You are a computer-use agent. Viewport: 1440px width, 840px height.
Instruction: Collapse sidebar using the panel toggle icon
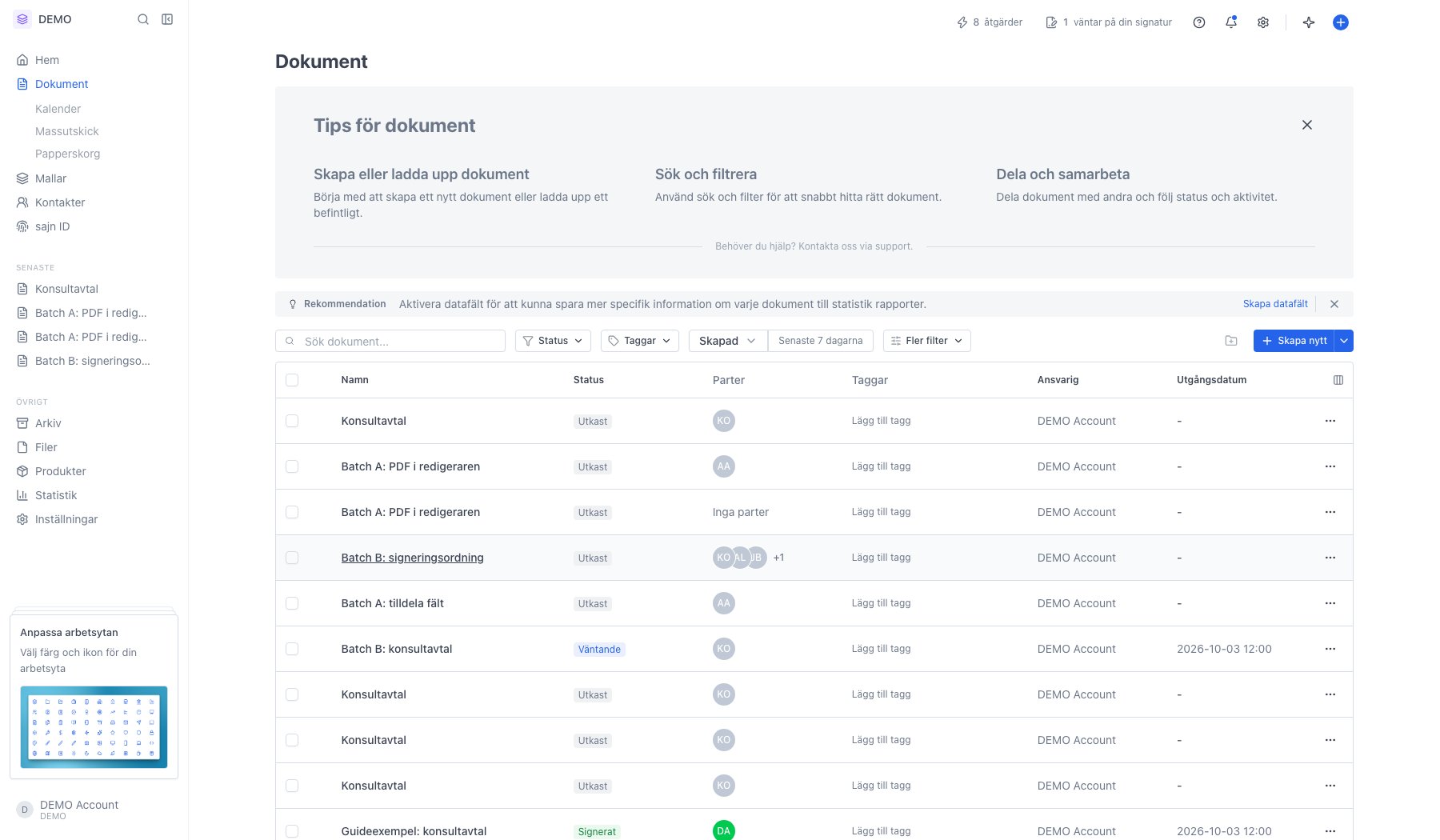click(x=167, y=19)
